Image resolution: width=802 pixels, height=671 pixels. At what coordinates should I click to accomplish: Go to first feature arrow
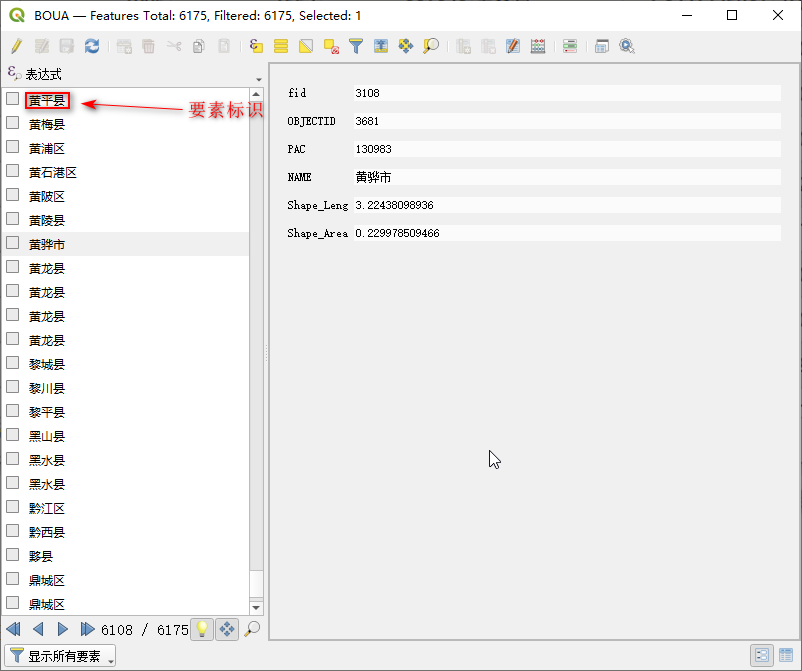click(14, 629)
